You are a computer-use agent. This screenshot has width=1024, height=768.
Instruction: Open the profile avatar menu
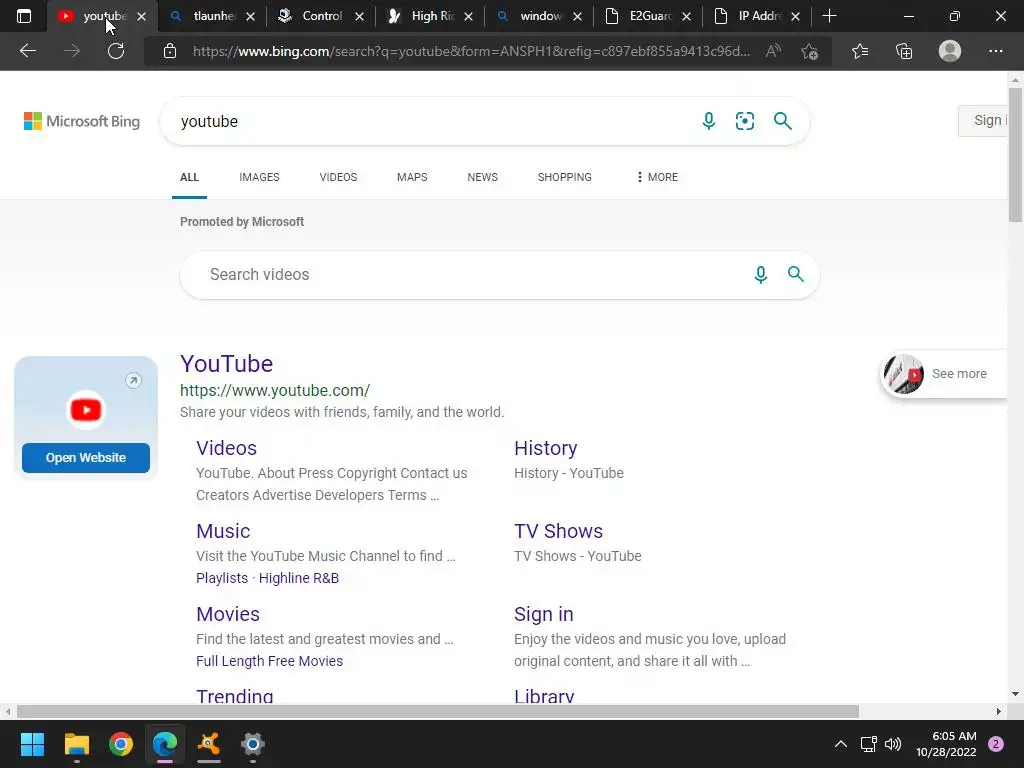tap(950, 51)
